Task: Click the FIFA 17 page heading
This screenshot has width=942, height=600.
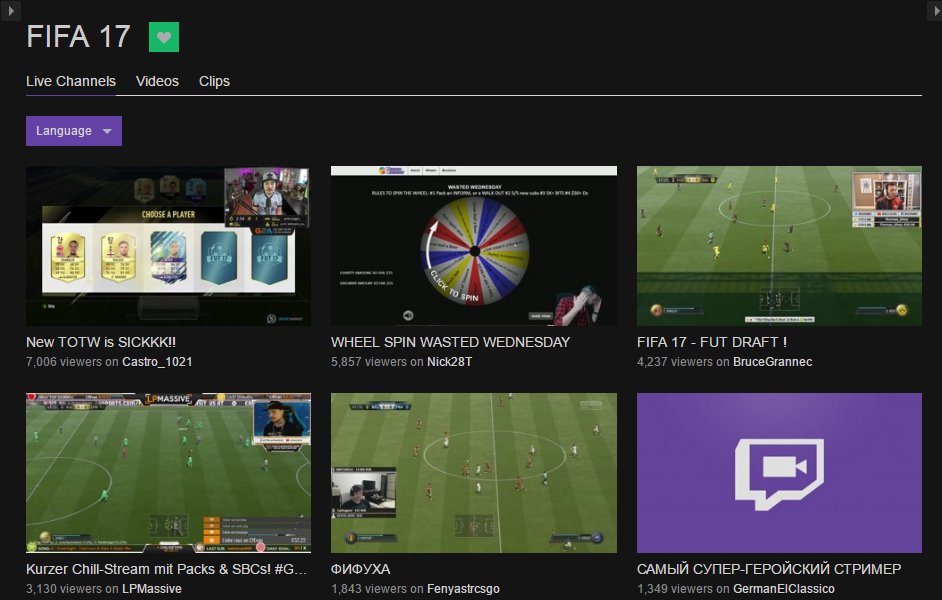Action: pyautogui.click(x=78, y=37)
